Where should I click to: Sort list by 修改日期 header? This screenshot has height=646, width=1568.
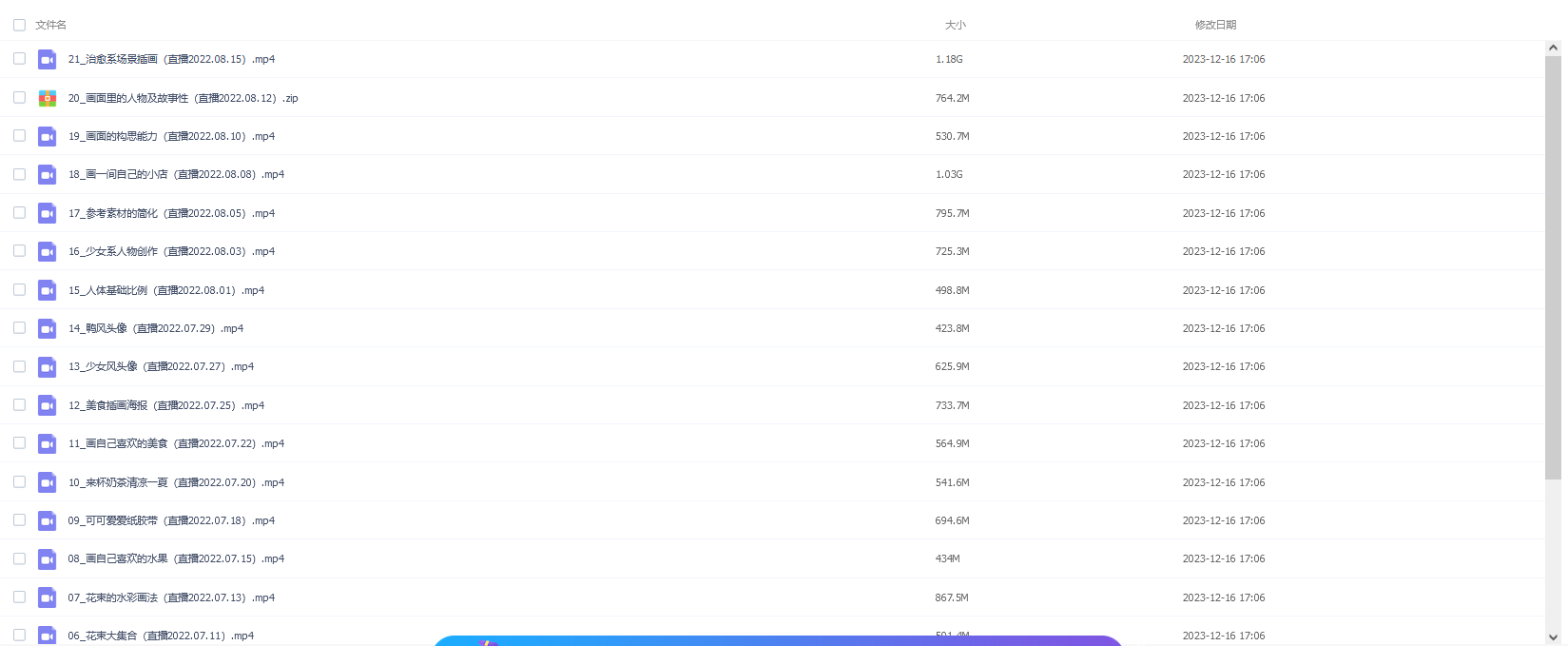point(1215,25)
